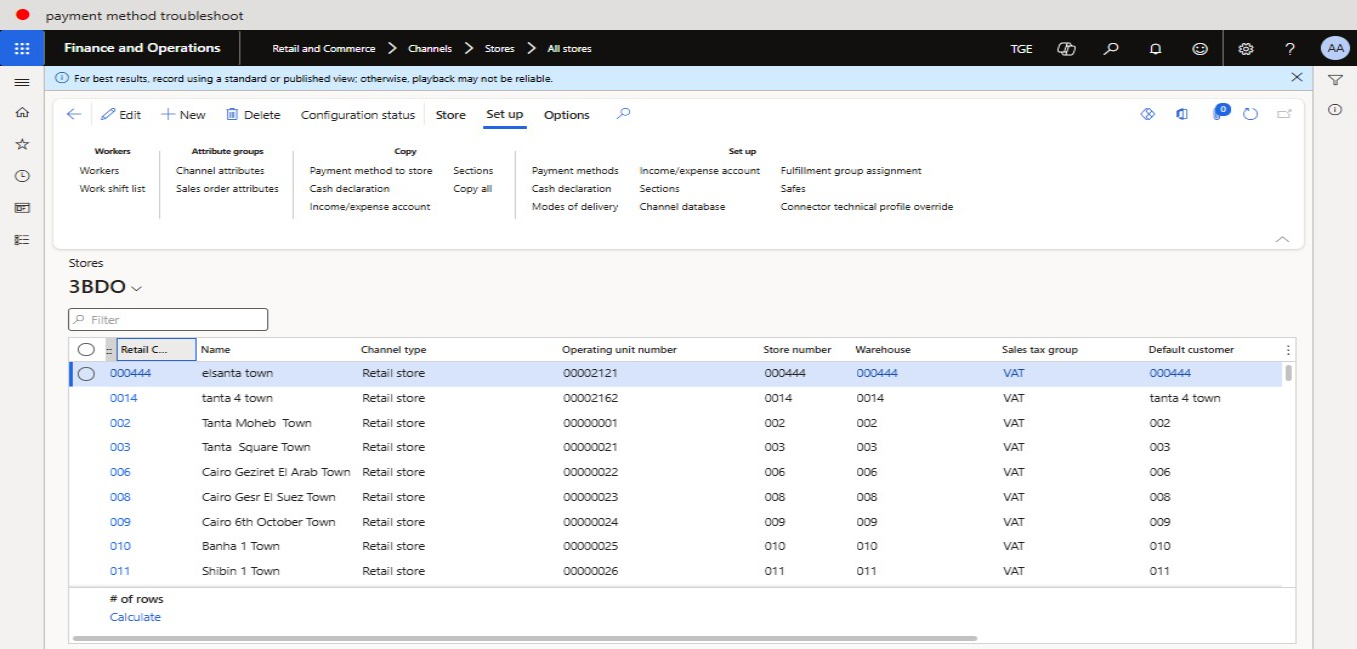Click Calculate link for number of rows

[x=135, y=617]
